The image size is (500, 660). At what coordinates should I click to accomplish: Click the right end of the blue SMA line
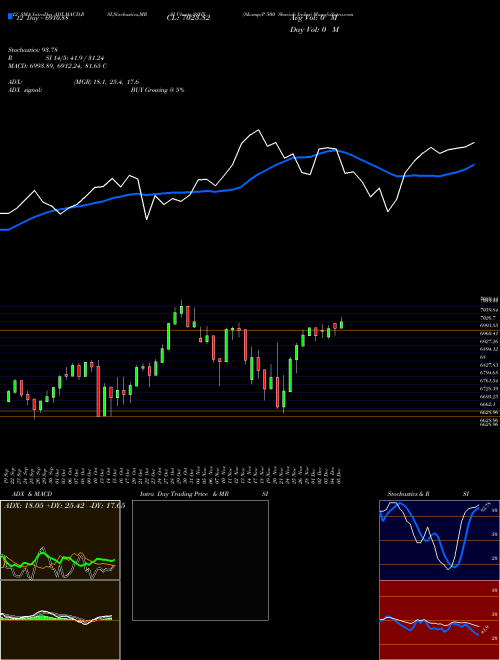[x=474, y=165]
